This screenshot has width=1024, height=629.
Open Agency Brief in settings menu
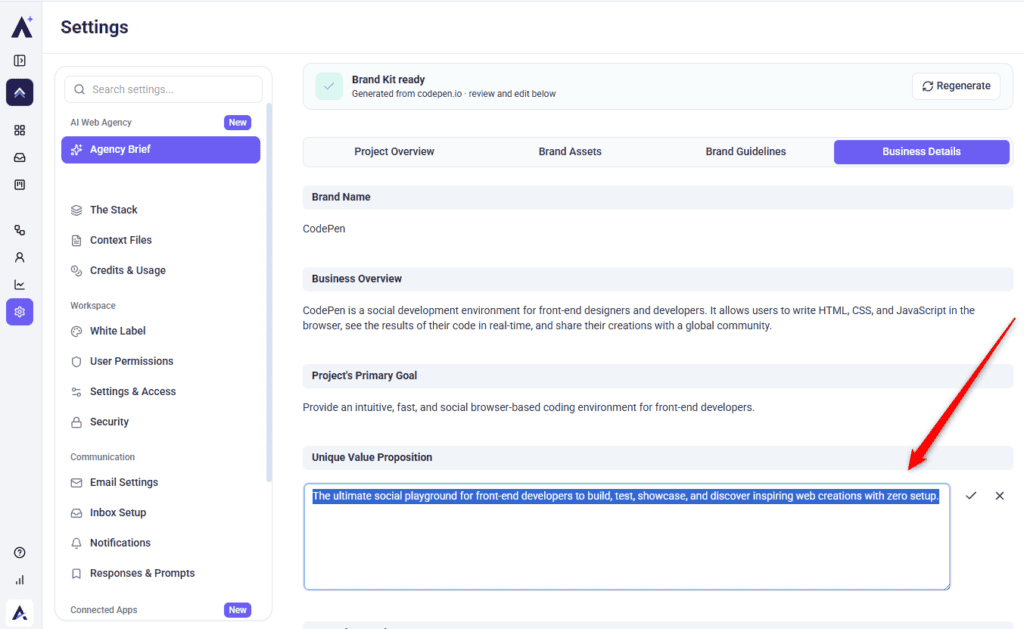click(161, 150)
